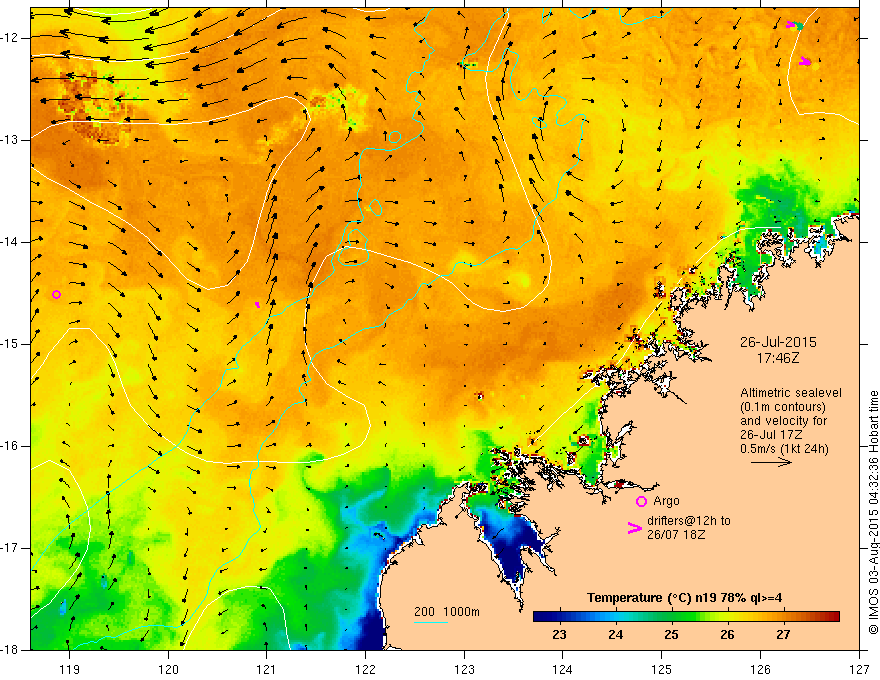
Task: Click the latitude axis label '-18'
Action: pyautogui.click(x=11, y=650)
